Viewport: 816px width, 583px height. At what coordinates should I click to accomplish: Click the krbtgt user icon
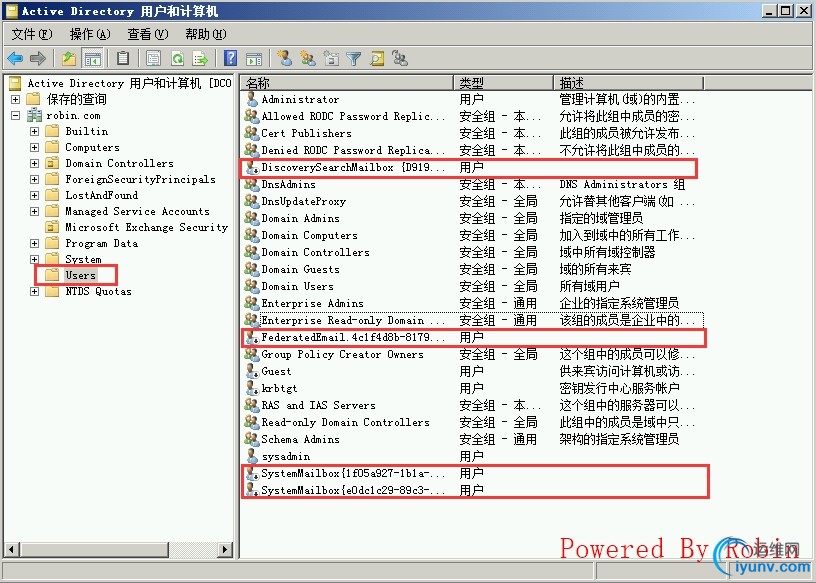[x=252, y=388]
